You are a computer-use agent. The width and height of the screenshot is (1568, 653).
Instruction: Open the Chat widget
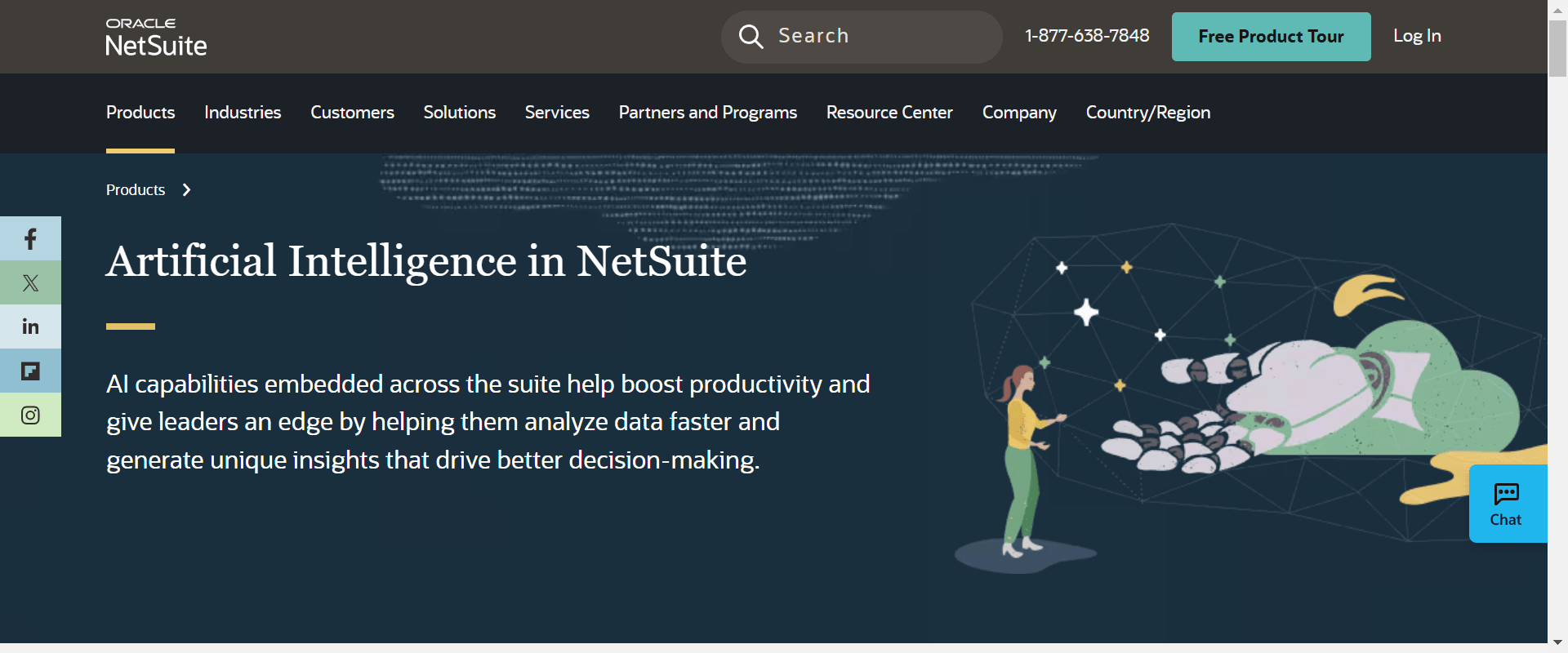[1508, 504]
